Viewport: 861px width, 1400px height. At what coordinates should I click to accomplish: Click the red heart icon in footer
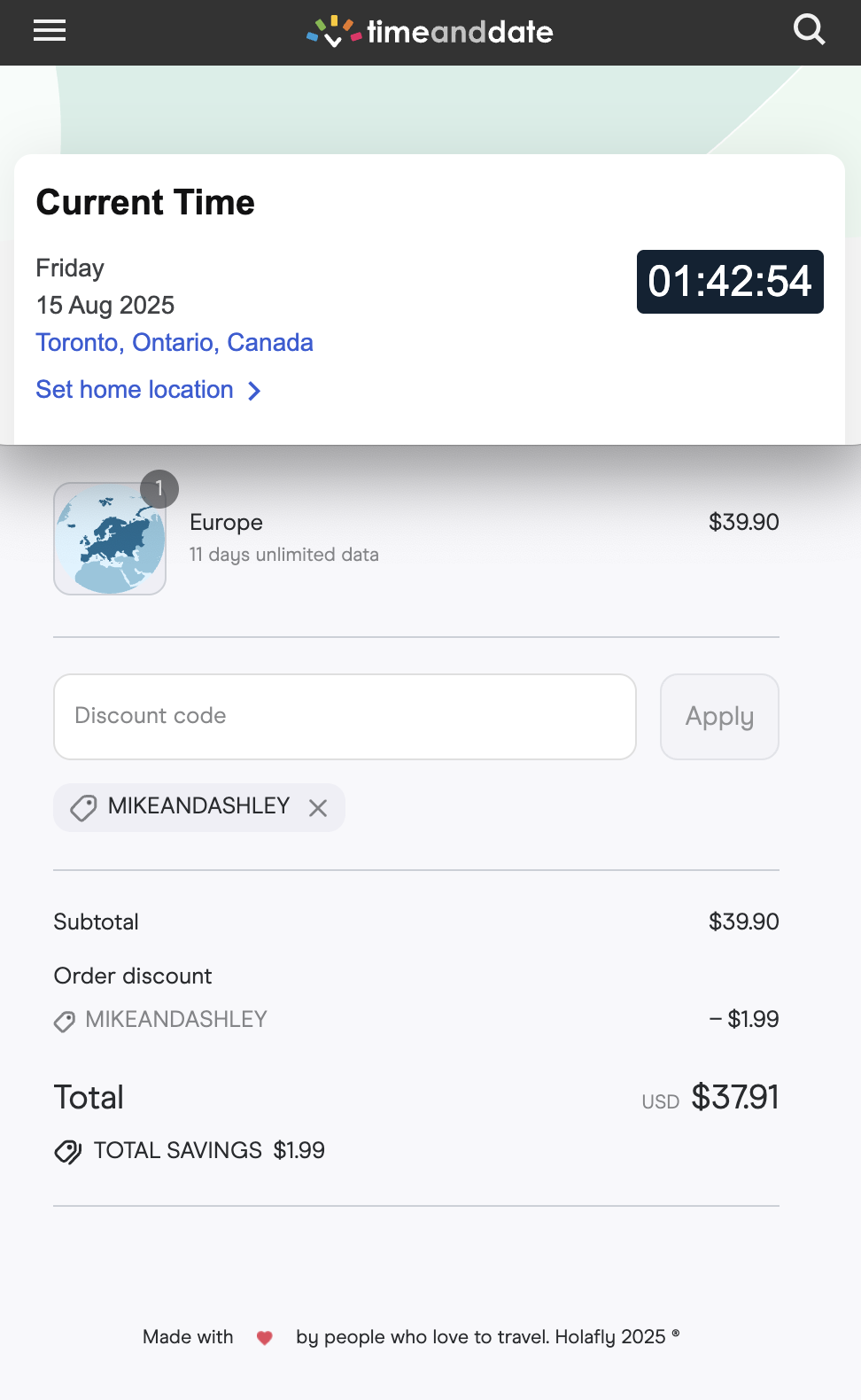point(264,1337)
